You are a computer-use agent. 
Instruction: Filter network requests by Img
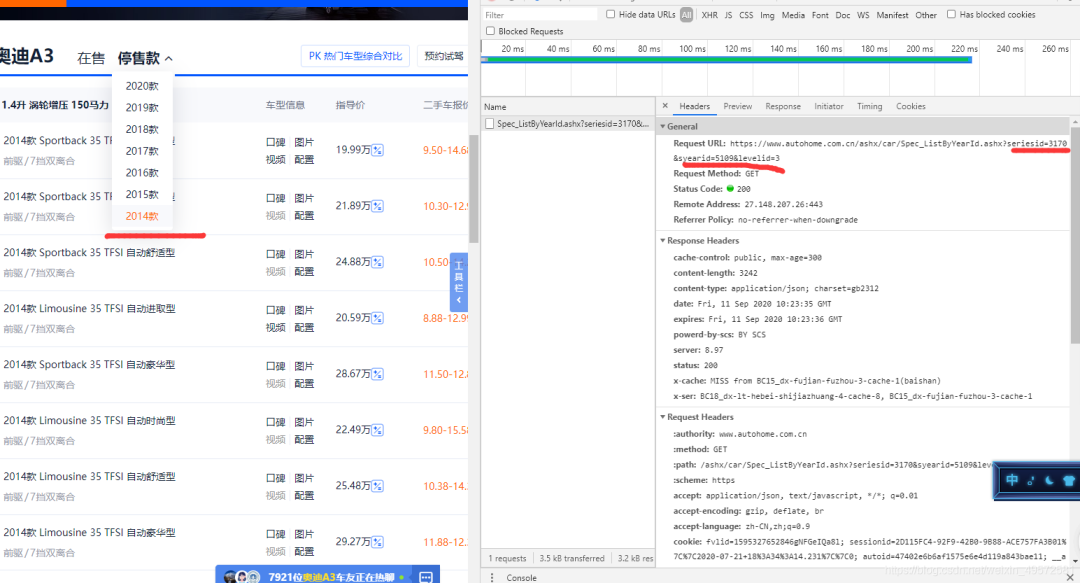[767, 15]
